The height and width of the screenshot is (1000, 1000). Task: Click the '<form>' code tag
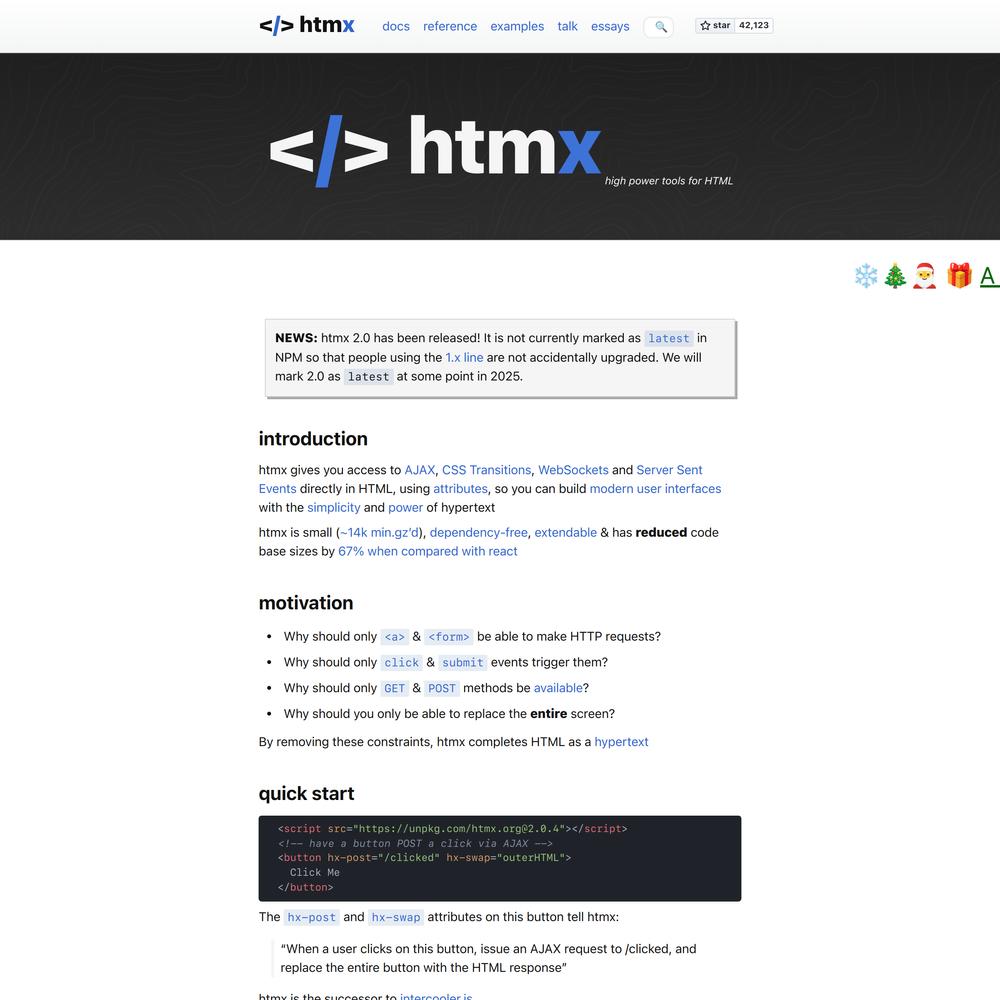(448, 637)
